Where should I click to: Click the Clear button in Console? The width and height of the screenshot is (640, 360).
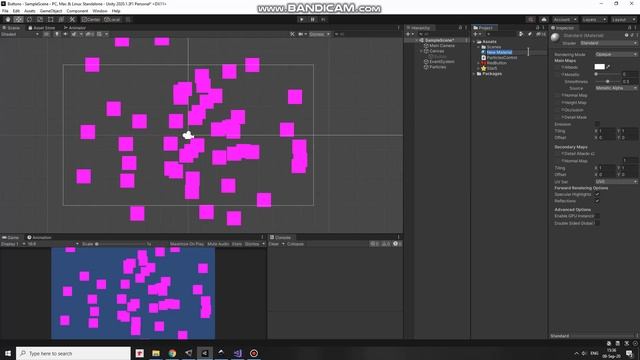pyautogui.click(x=273, y=244)
